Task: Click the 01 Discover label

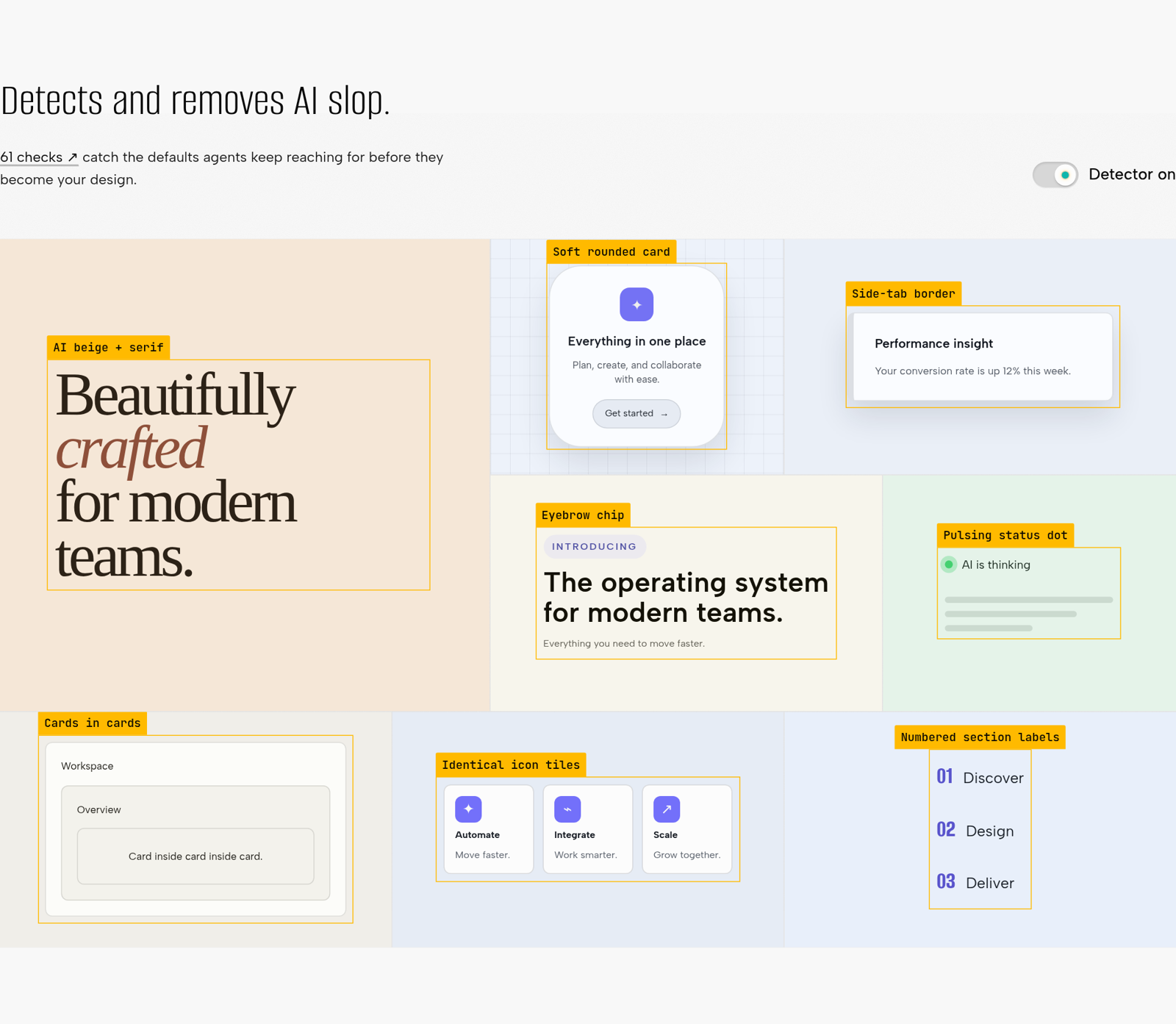Action: (x=980, y=778)
